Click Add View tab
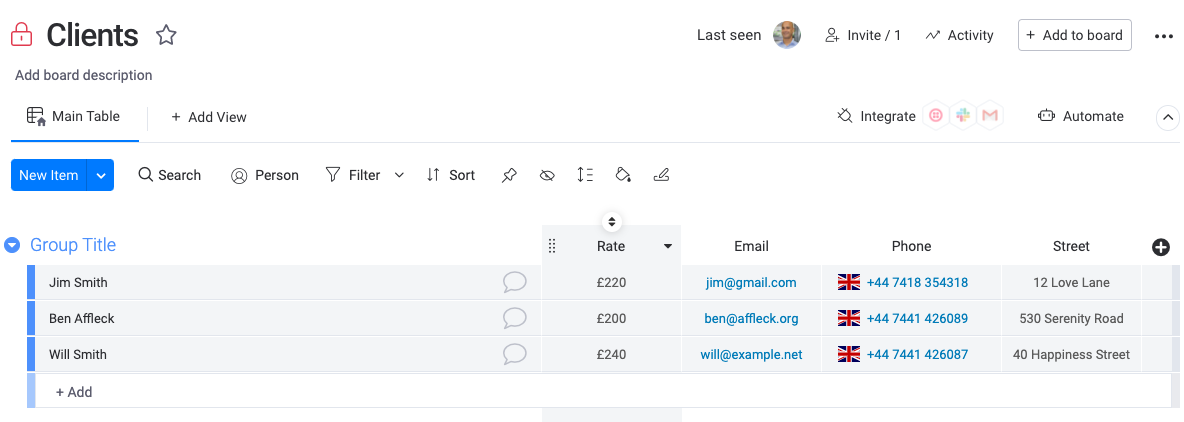The image size is (1184, 422). (208, 117)
